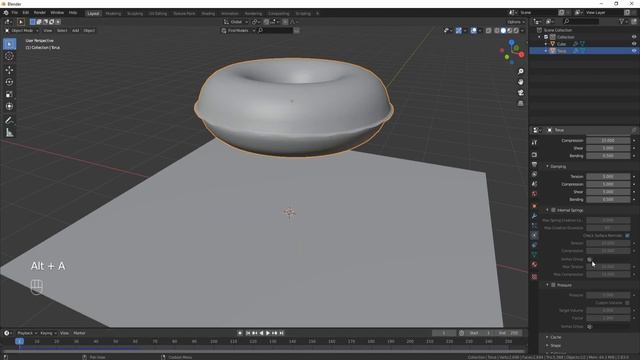Jump to the first frame

click(x=248, y=333)
